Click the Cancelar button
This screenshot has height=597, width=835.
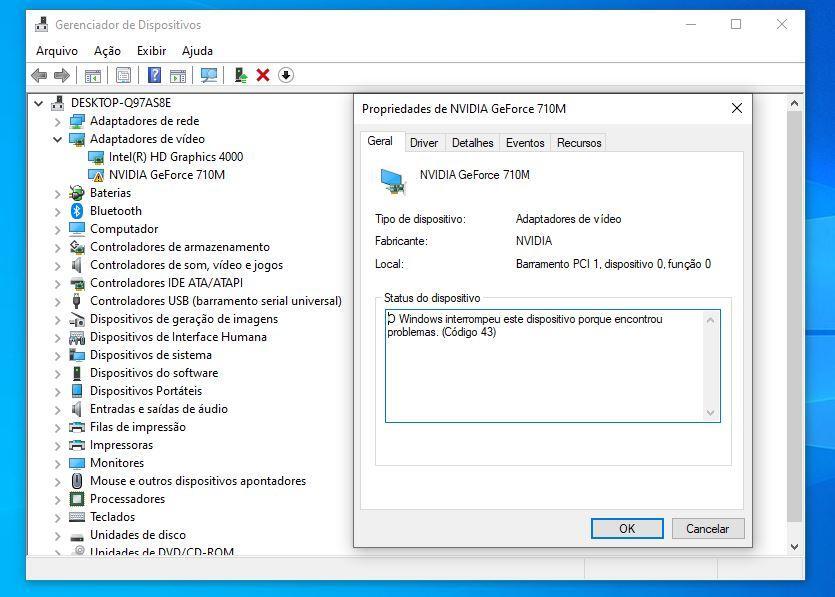point(708,528)
